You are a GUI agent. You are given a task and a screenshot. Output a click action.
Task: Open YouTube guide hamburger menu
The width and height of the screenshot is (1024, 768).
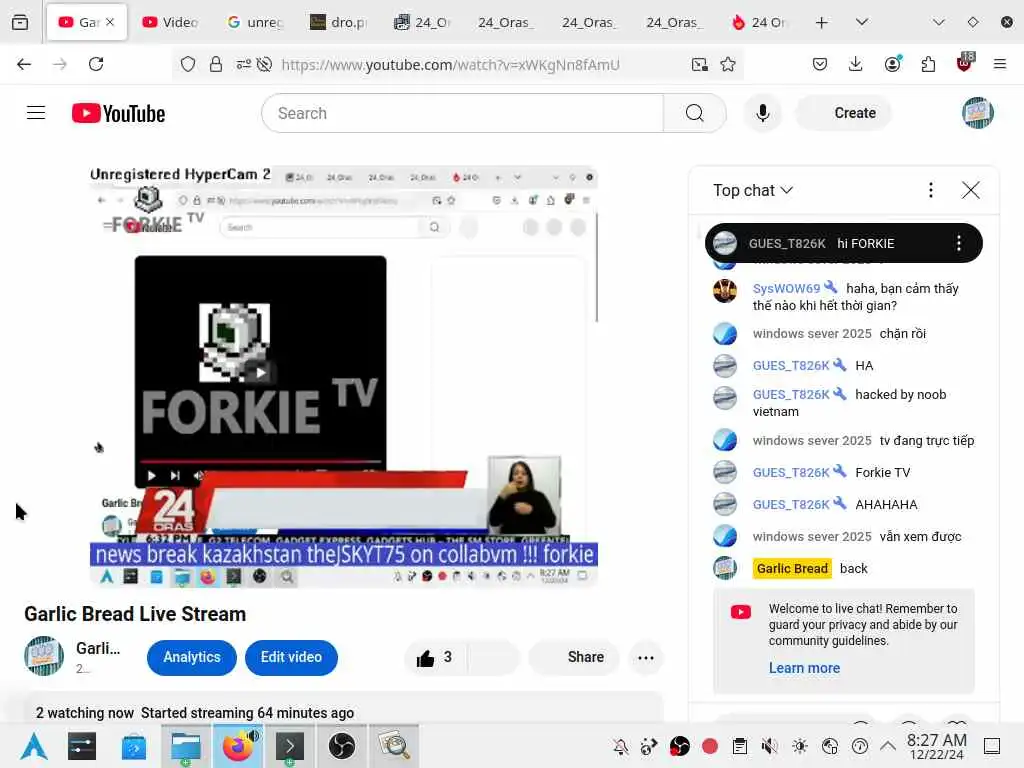[36, 113]
